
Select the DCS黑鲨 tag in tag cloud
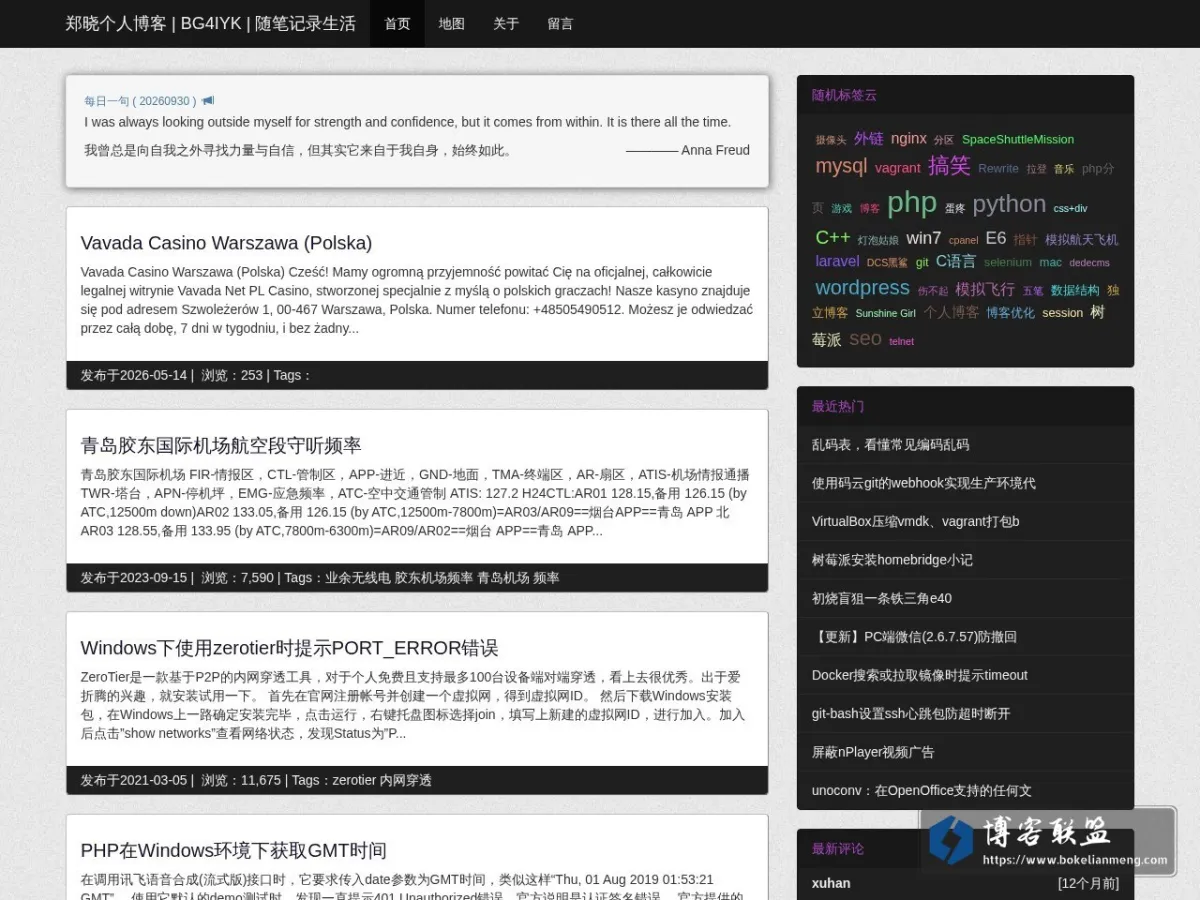coord(887,263)
